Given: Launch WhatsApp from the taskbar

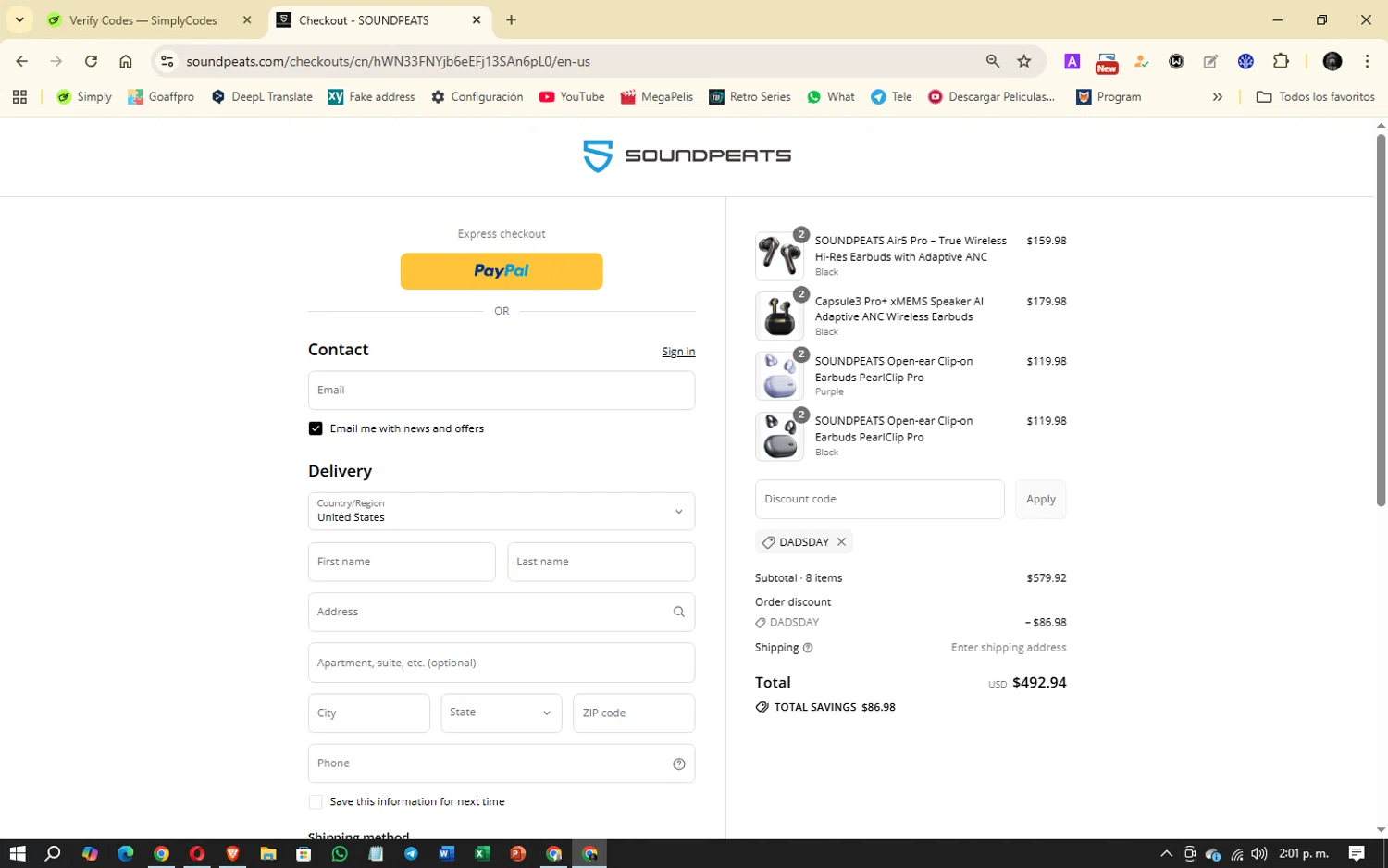Looking at the screenshot, I should 340,853.
